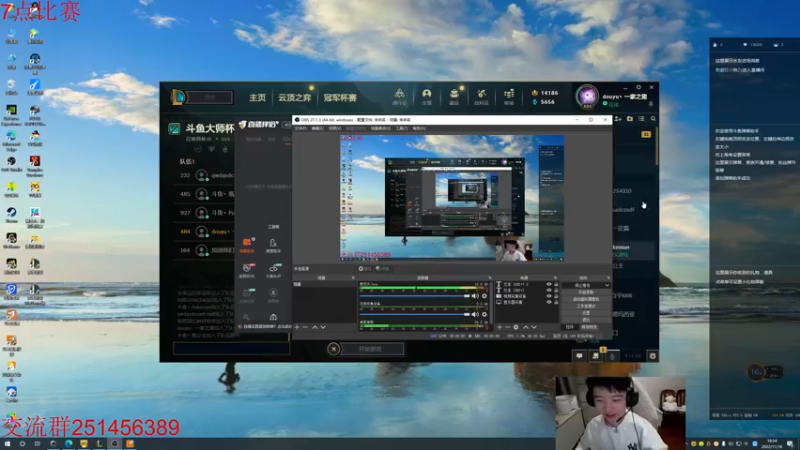800x450 pixels.
Task: Lock the display capture source in OBS
Action: (556, 302)
